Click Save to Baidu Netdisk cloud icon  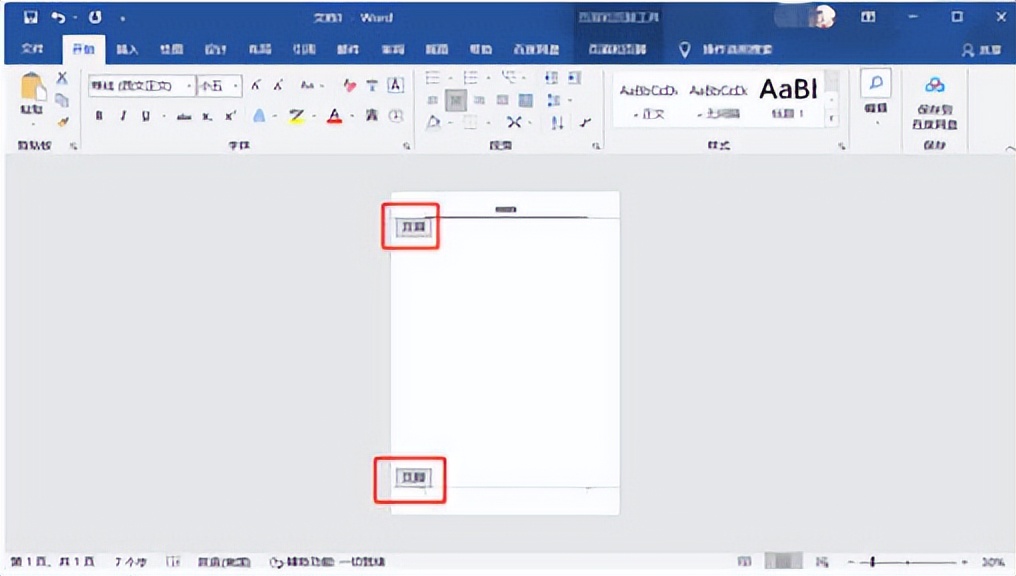(934, 85)
